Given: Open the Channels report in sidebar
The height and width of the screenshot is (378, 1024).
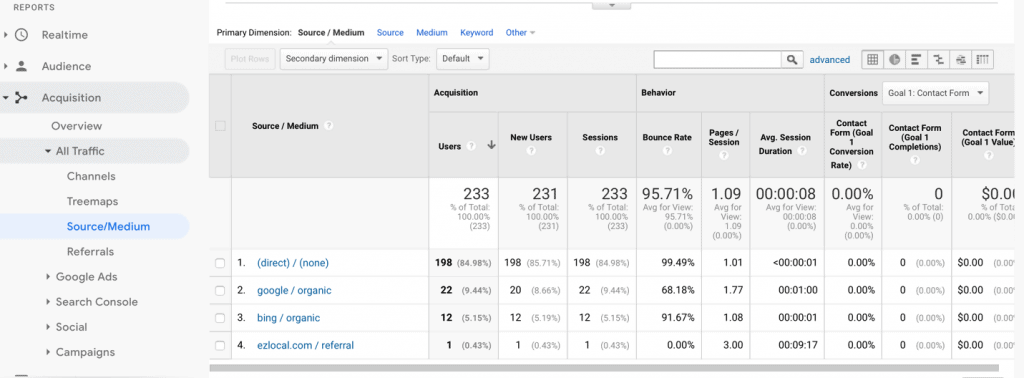Looking at the screenshot, I should [91, 176].
